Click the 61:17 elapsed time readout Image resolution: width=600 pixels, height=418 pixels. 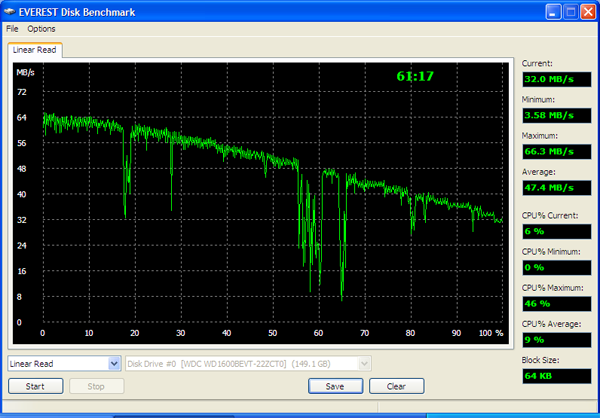pos(415,76)
